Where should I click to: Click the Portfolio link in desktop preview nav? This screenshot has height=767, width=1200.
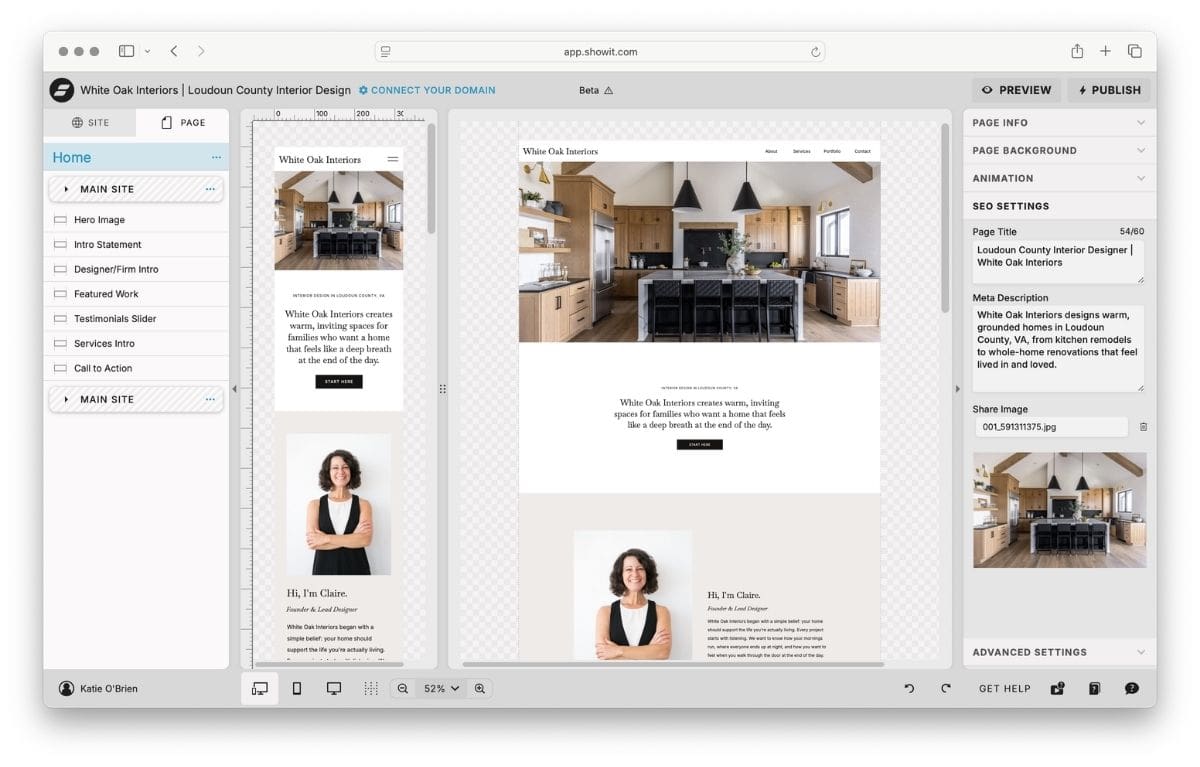[x=832, y=152]
